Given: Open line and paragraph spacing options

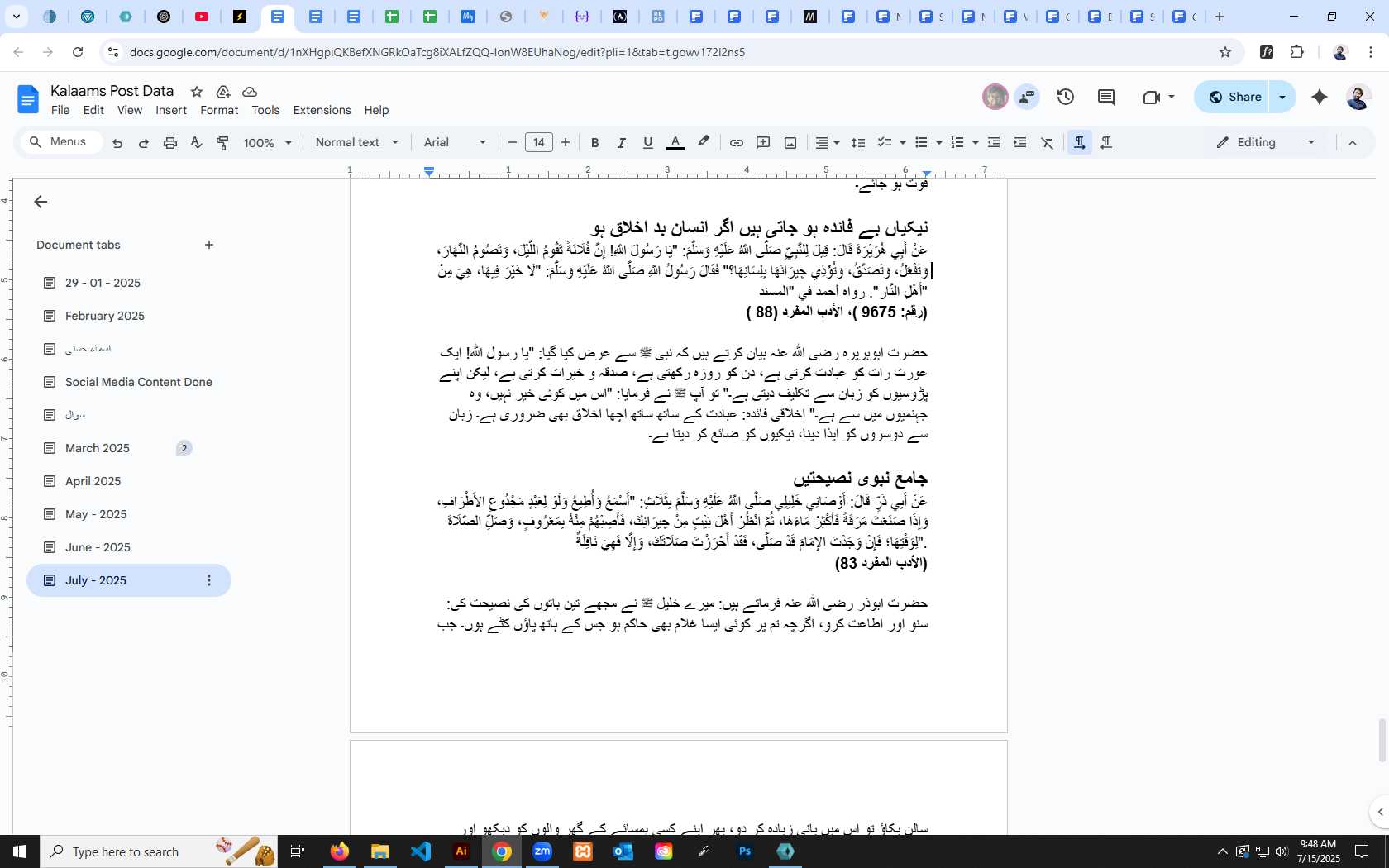Looking at the screenshot, I should (858, 143).
